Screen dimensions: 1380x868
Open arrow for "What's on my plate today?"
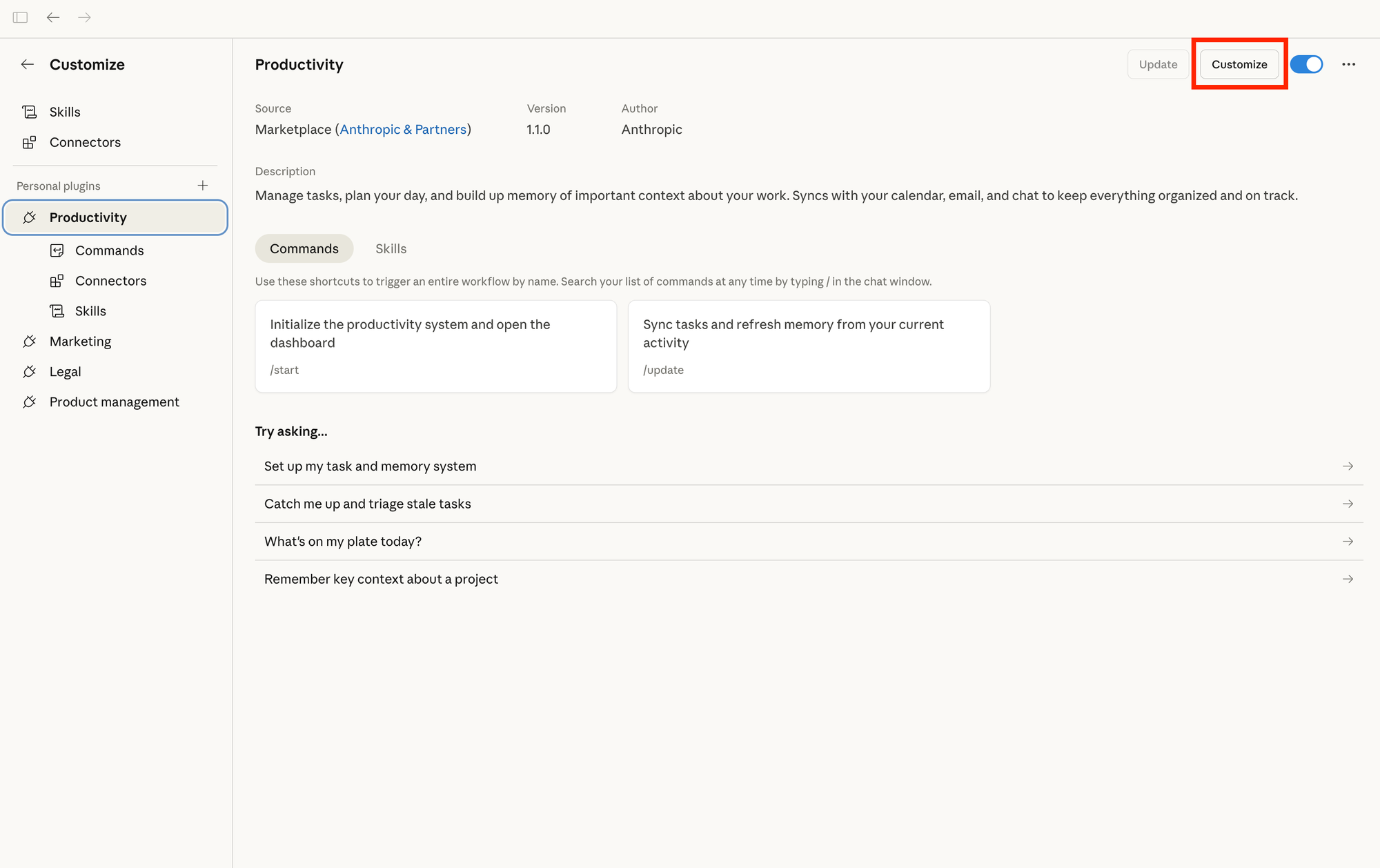1348,542
